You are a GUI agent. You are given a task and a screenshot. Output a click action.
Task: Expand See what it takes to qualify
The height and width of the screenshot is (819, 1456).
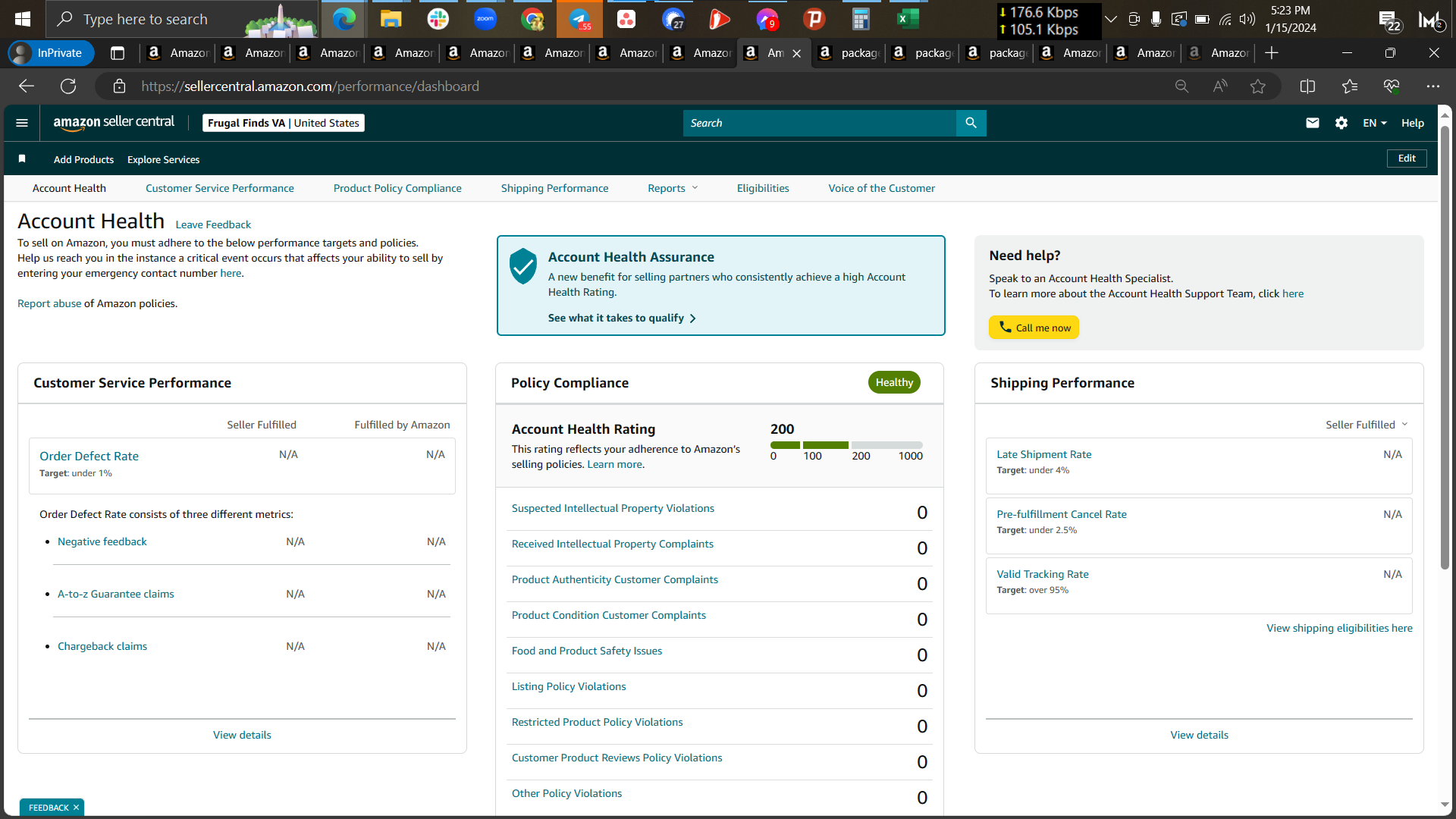pyautogui.click(x=622, y=318)
